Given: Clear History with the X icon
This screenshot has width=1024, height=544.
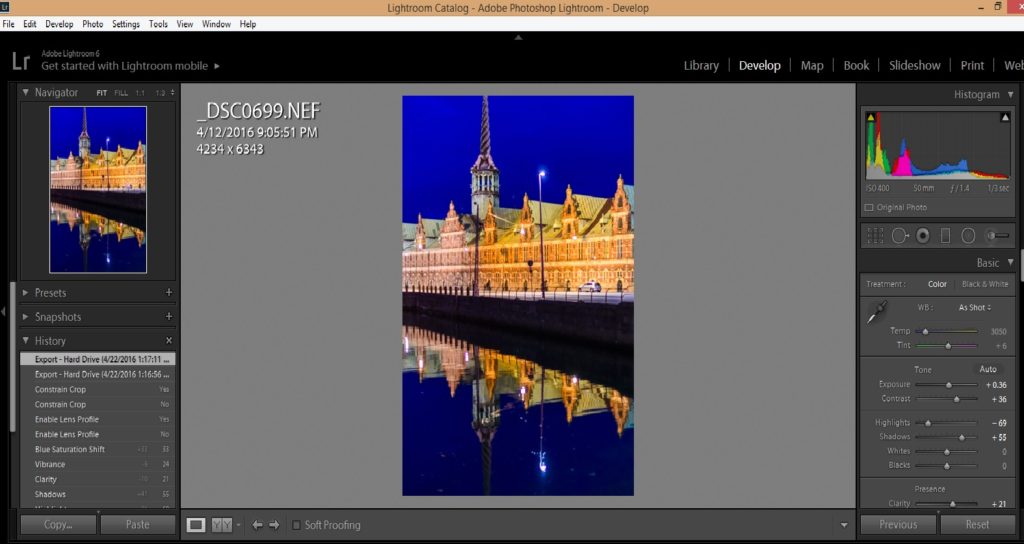Looking at the screenshot, I should pos(168,341).
